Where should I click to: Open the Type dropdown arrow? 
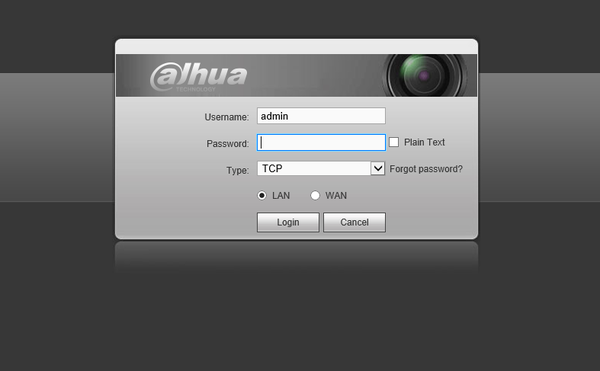378,168
